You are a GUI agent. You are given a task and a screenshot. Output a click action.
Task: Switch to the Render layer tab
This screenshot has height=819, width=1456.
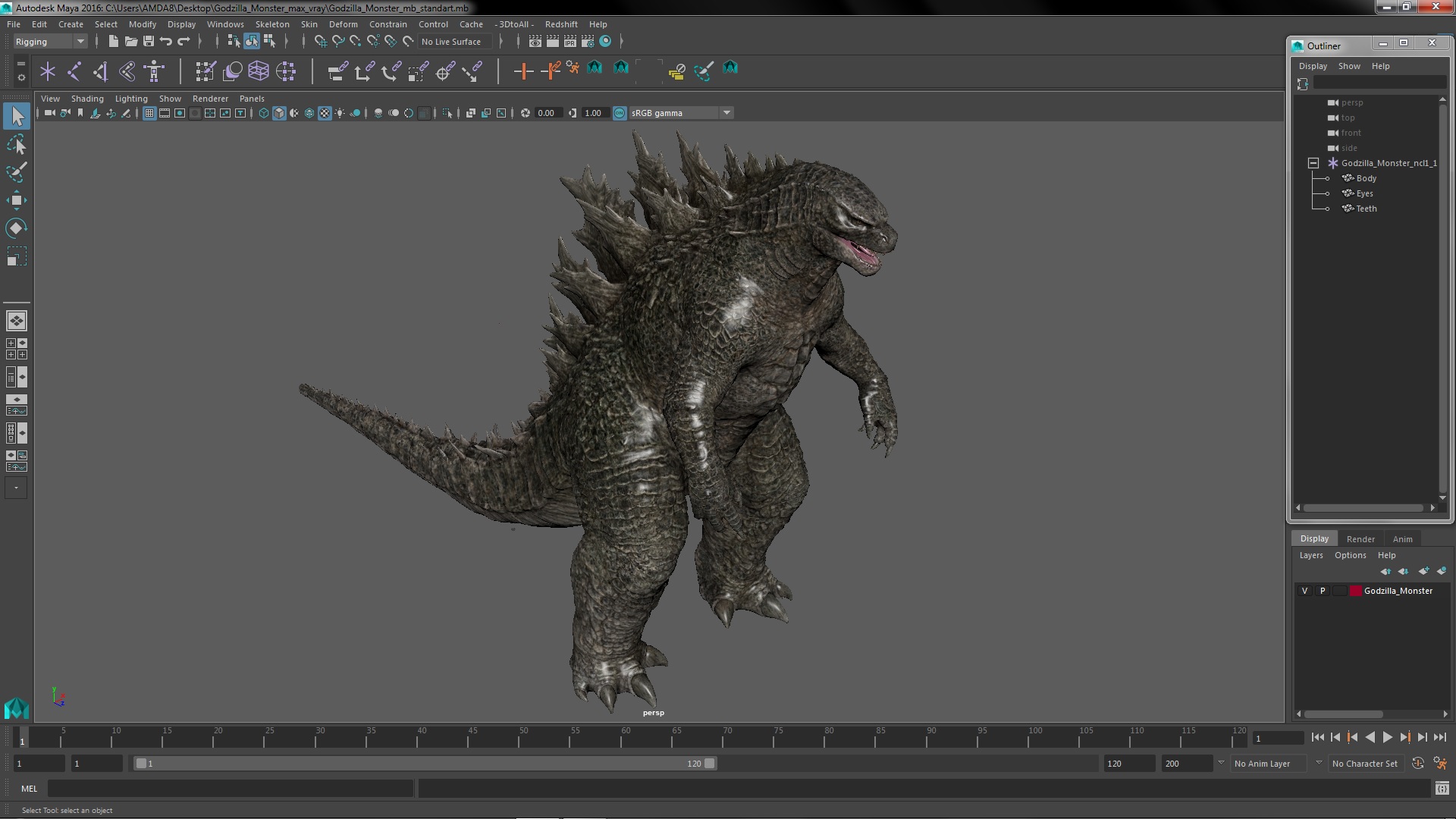tap(1360, 539)
